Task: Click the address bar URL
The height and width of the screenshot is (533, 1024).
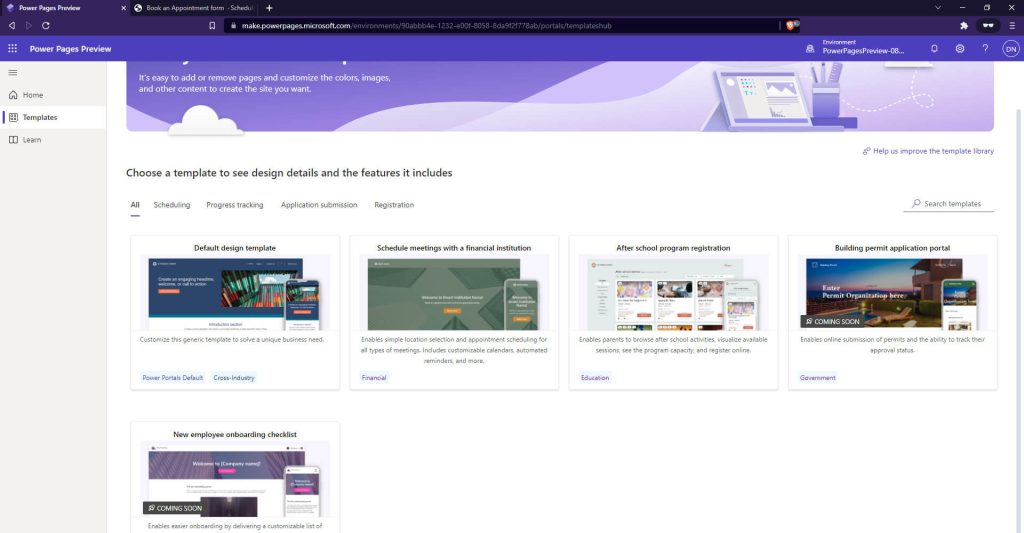Action: tap(426, 25)
